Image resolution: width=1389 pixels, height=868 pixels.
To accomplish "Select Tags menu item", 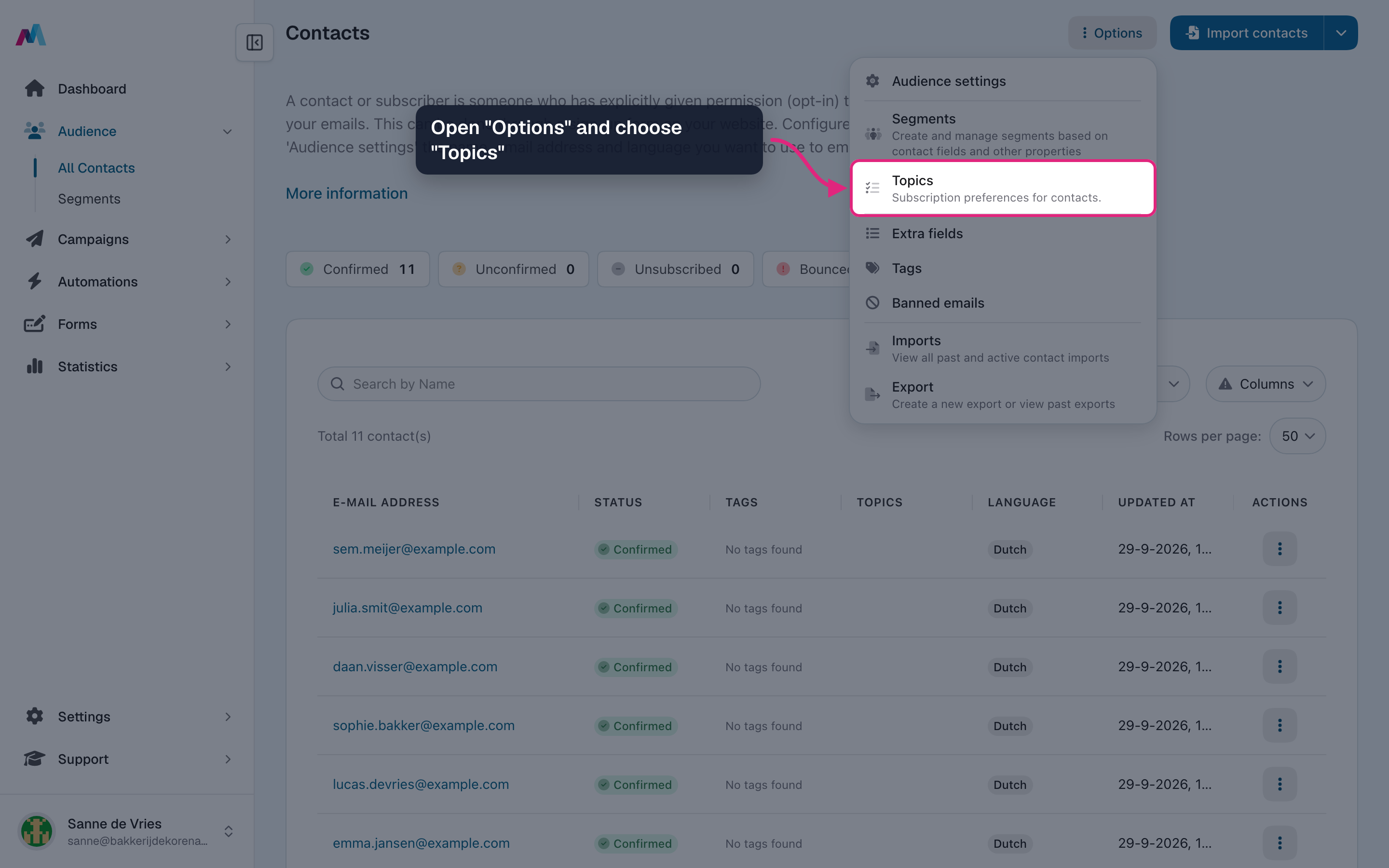I will coord(1002,268).
